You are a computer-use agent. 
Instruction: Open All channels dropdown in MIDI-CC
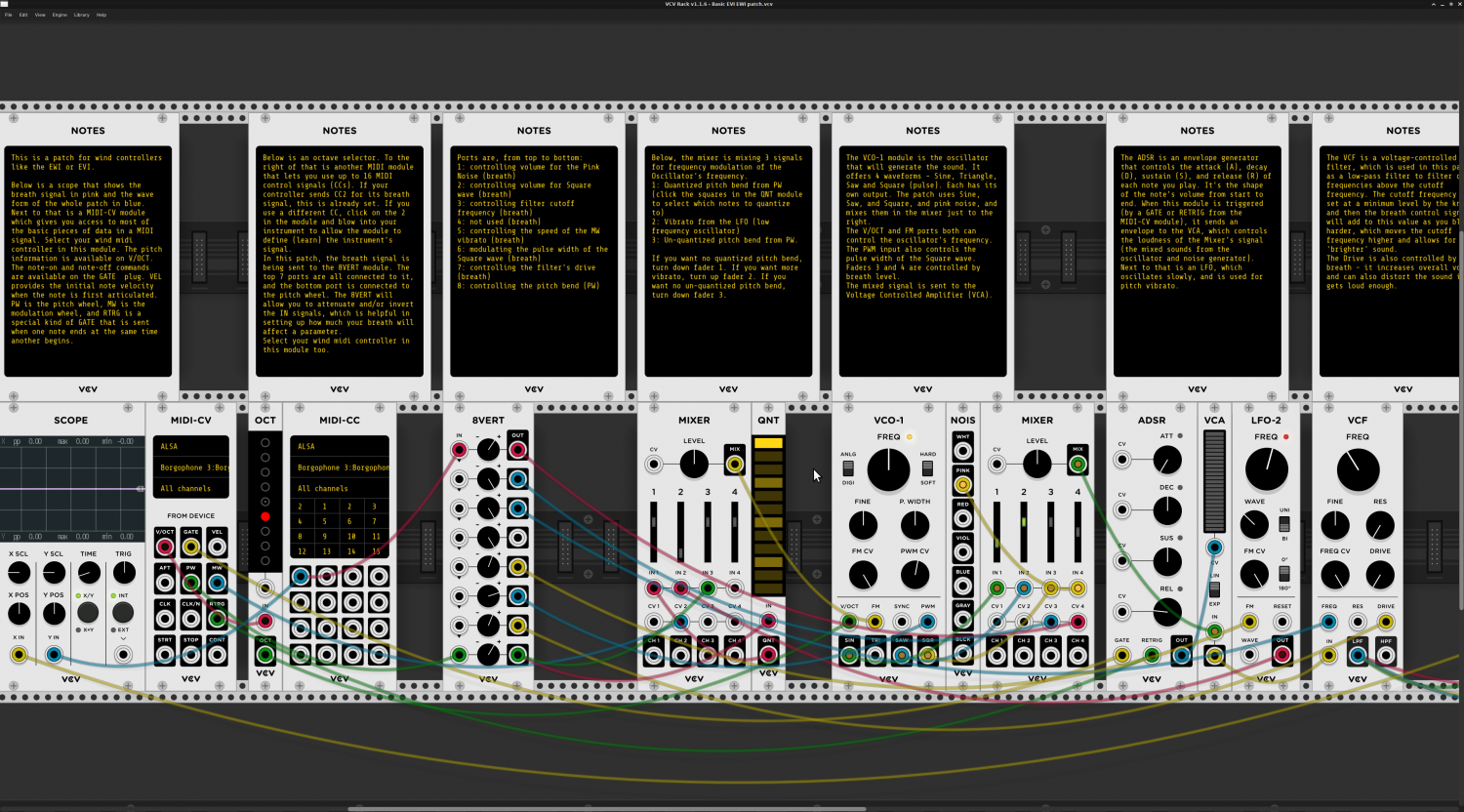[340, 488]
